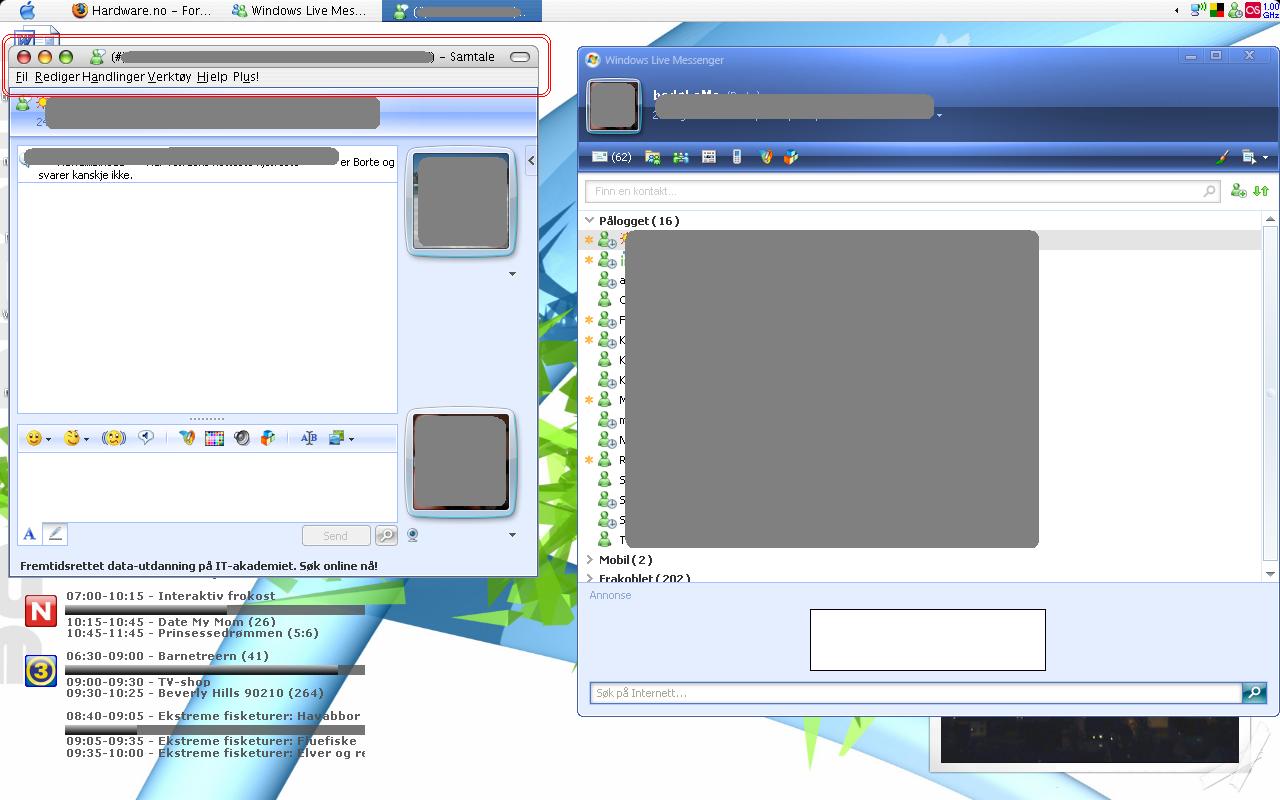Click the IT-akademiet ad text link

199,566
